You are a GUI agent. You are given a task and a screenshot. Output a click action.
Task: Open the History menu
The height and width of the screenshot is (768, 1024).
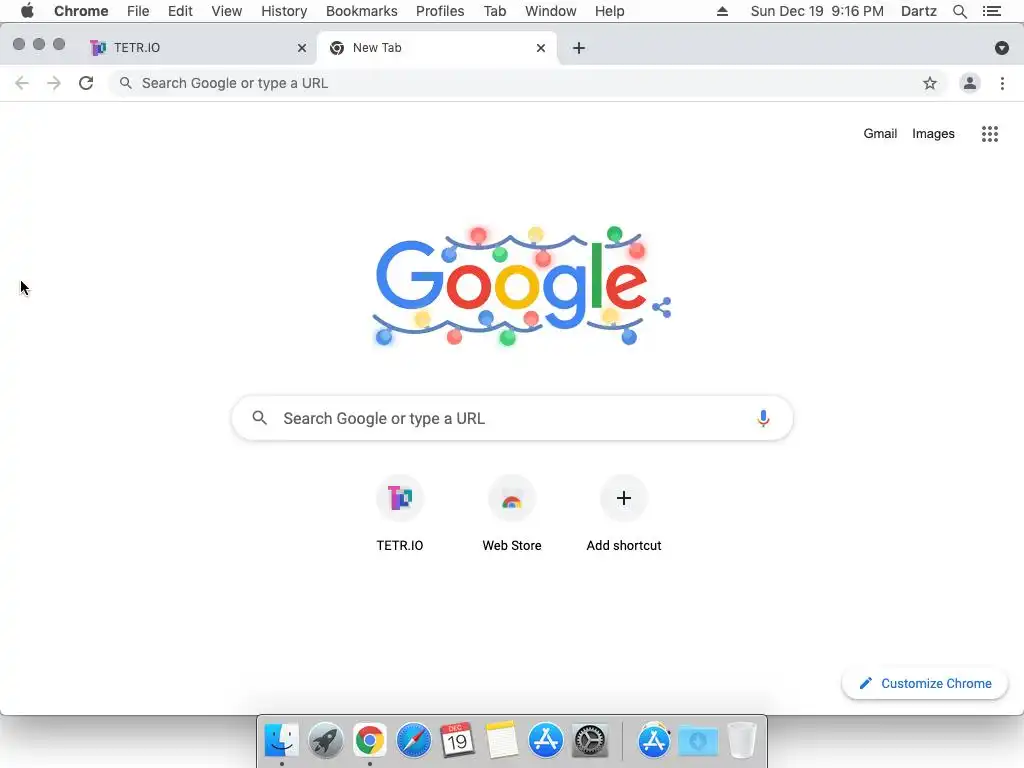[284, 11]
